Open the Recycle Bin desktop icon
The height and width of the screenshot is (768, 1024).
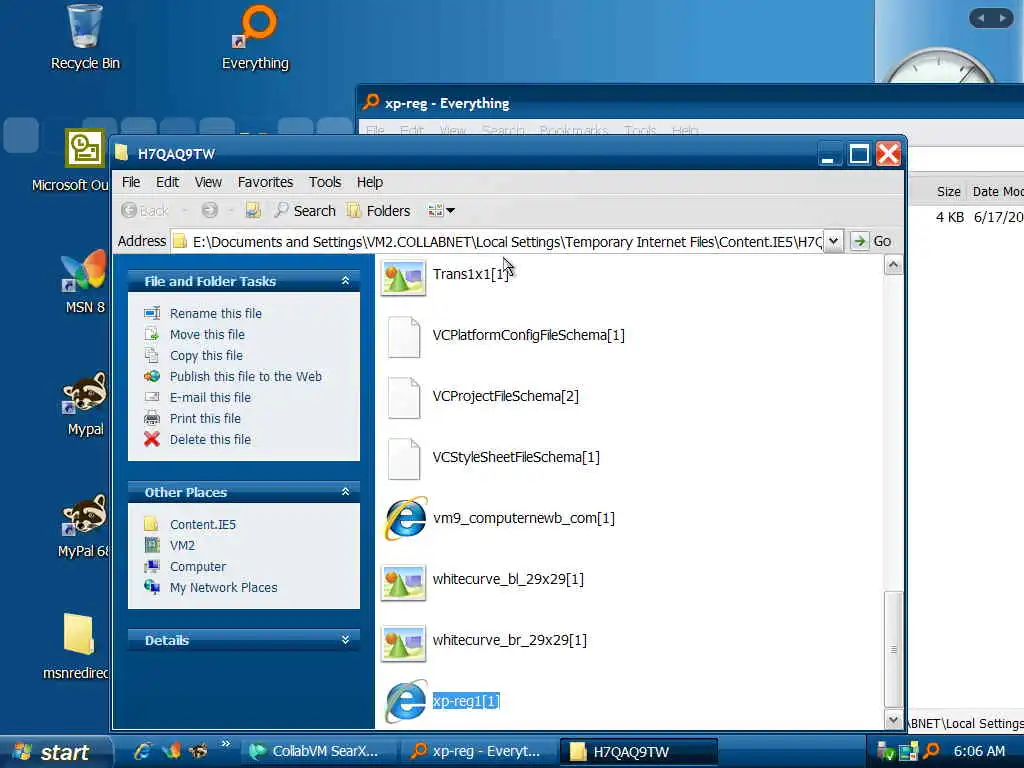tap(85, 36)
